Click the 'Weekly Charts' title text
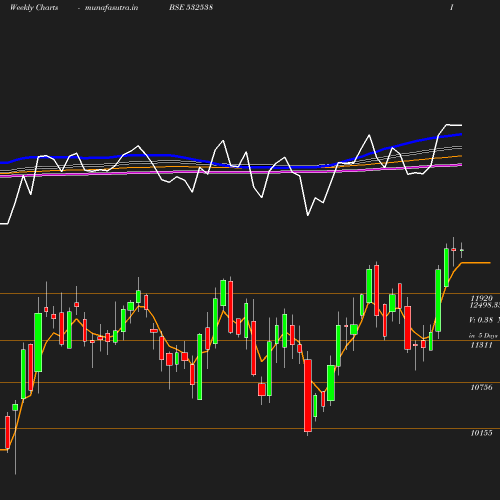 [34, 8]
